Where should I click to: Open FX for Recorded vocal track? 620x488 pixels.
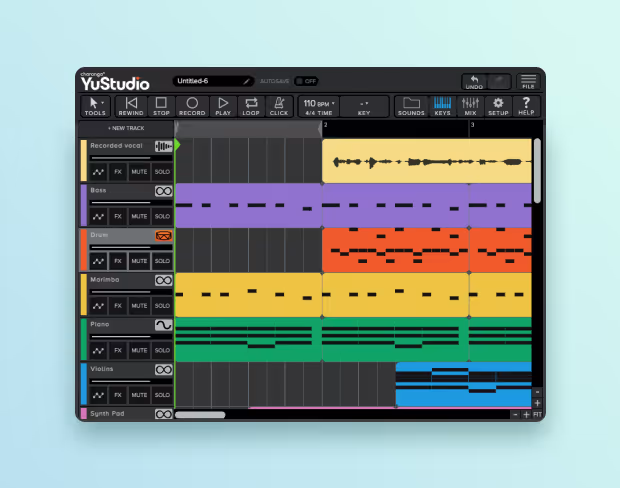118,172
